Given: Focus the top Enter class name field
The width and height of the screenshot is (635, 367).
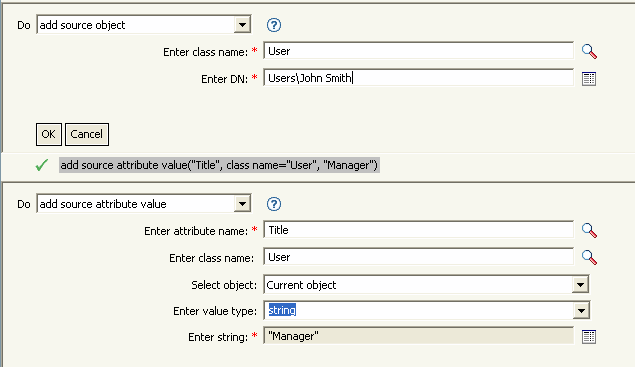Looking at the screenshot, I should (x=418, y=51).
